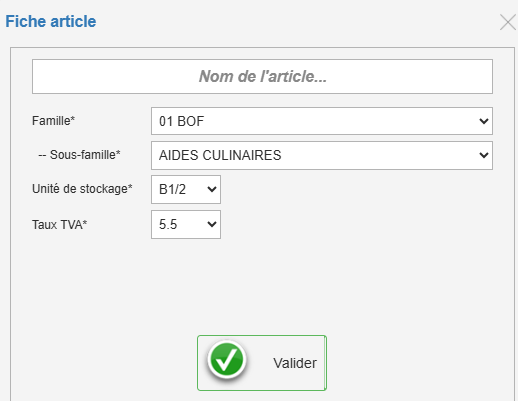Viewport: 518px width, 401px height.
Task: Click the Unité de stockage* label
Action: tap(82, 189)
